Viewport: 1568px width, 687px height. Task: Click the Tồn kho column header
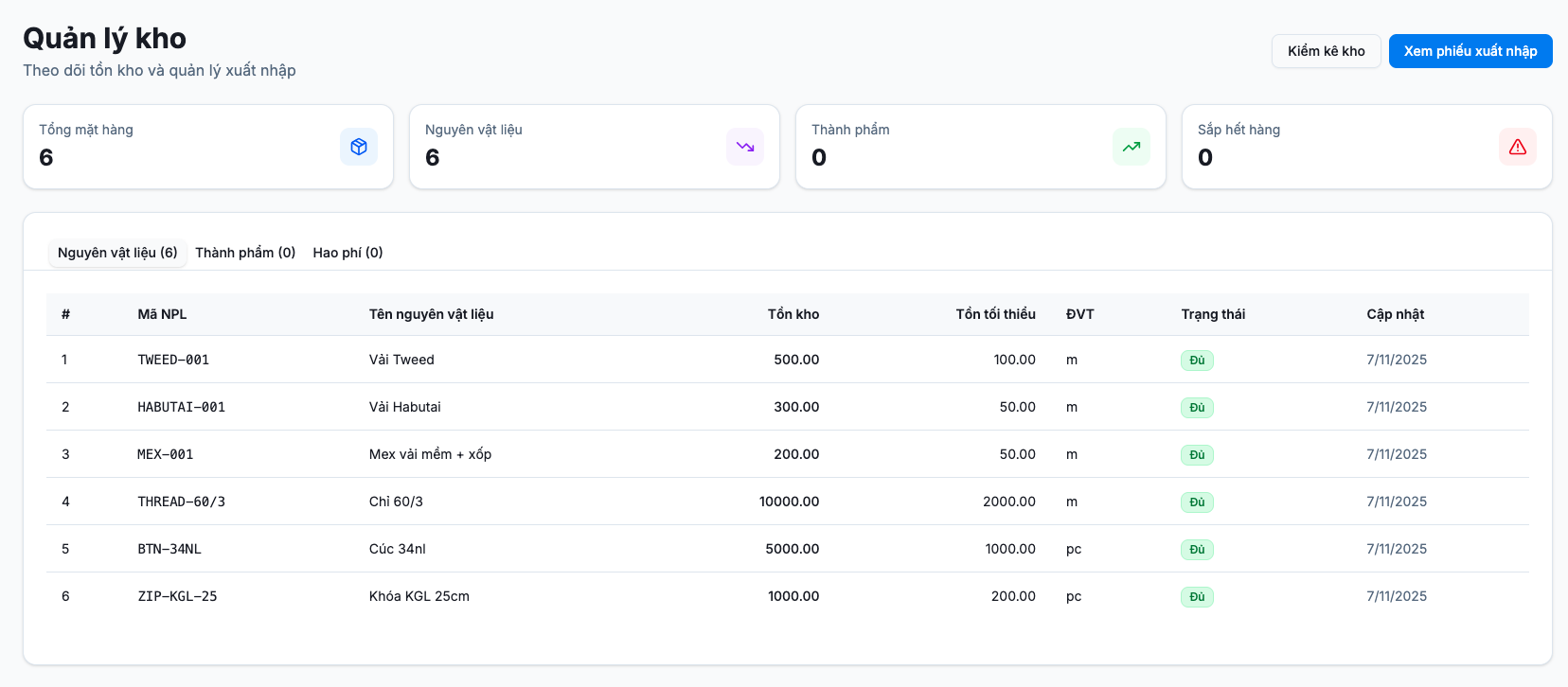tap(793, 314)
